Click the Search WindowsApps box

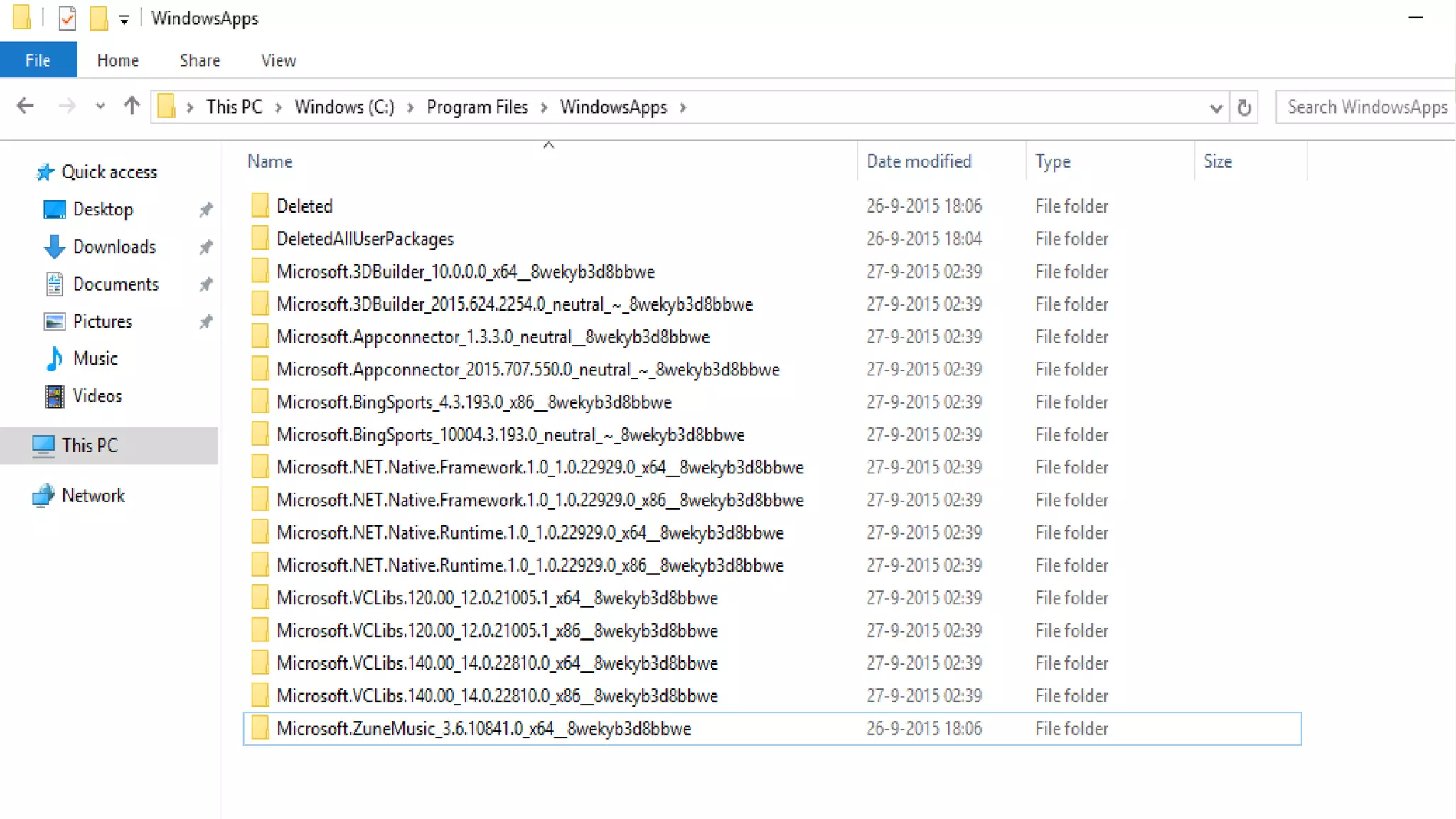(1365, 107)
